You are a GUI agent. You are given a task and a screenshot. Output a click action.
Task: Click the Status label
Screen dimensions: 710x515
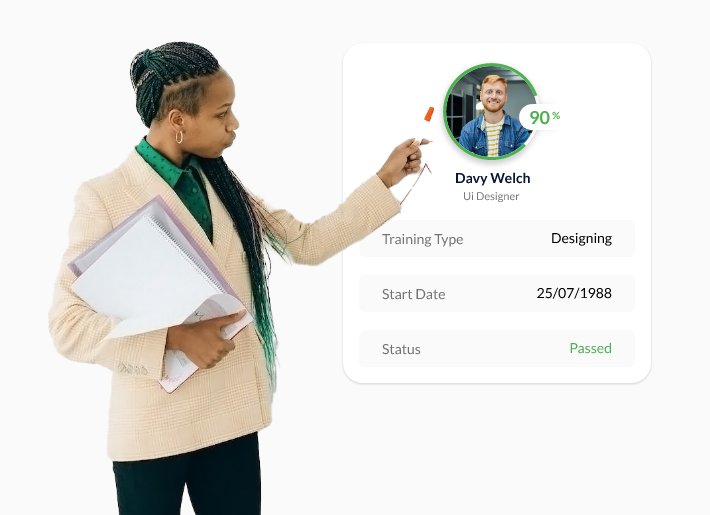tap(401, 349)
